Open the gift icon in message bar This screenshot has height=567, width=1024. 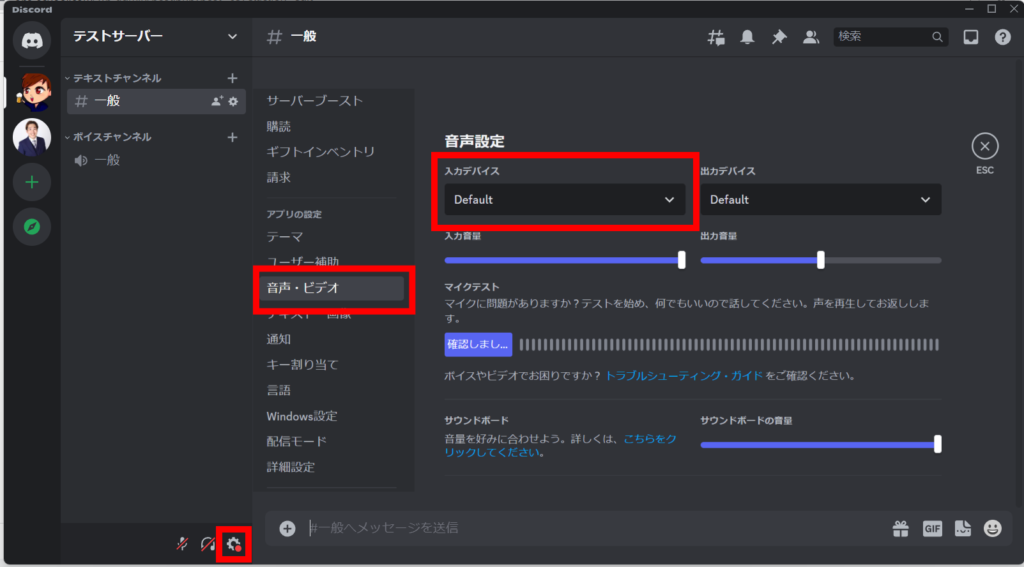pyautogui.click(x=901, y=528)
